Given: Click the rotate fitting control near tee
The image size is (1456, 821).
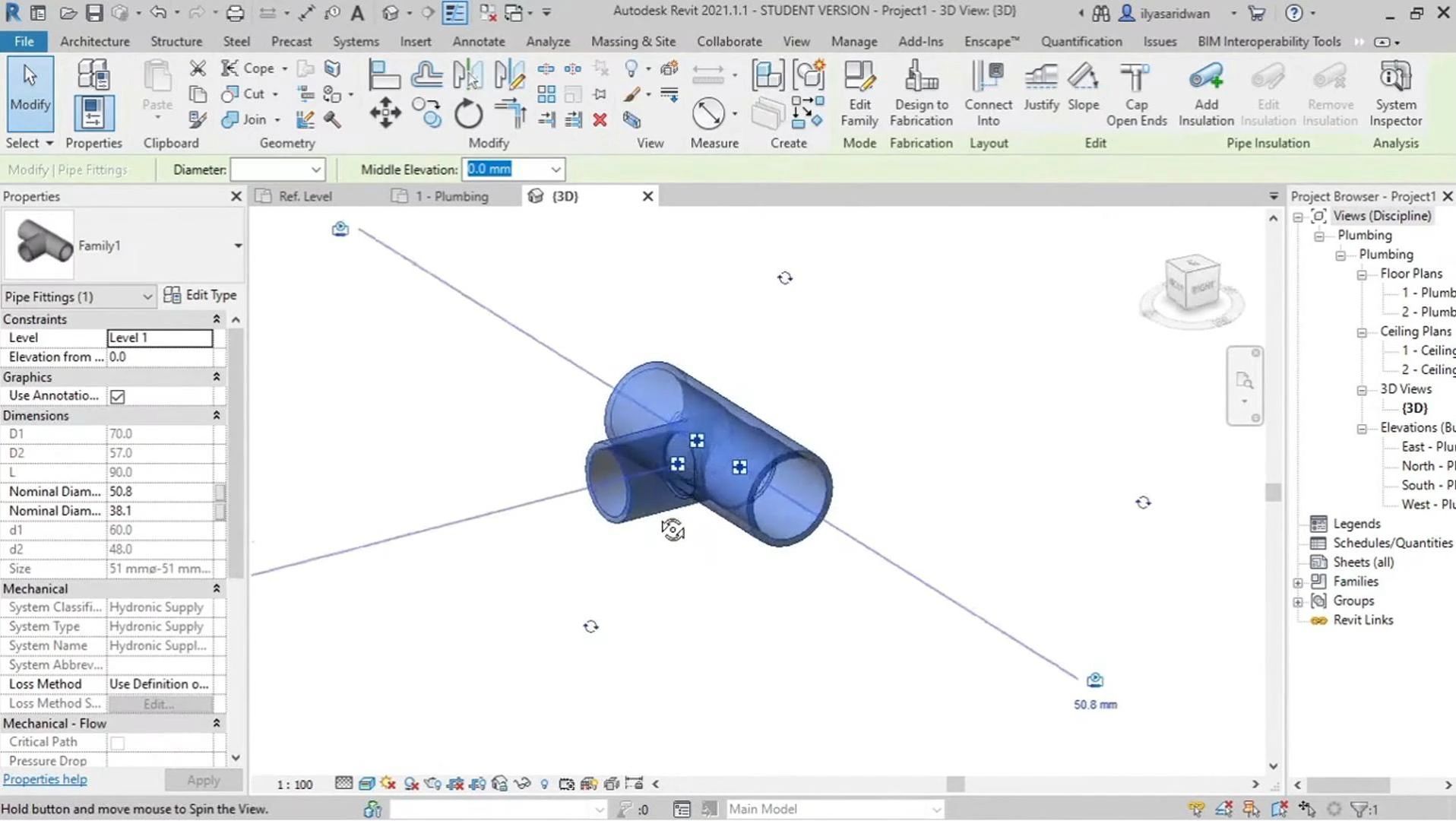Looking at the screenshot, I should pos(673,529).
